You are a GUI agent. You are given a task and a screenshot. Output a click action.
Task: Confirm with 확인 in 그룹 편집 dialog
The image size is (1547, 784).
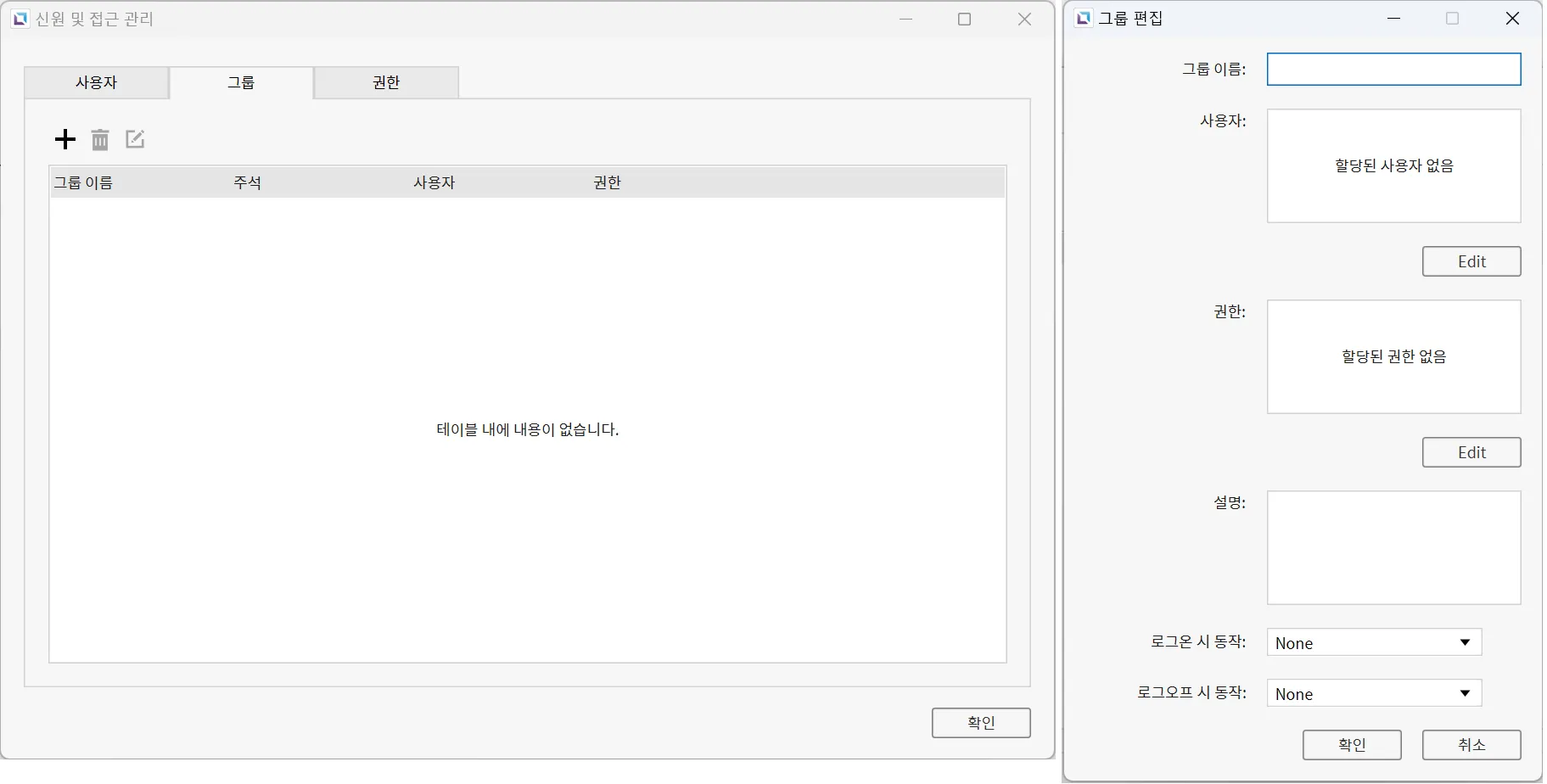pyautogui.click(x=1352, y=745)
